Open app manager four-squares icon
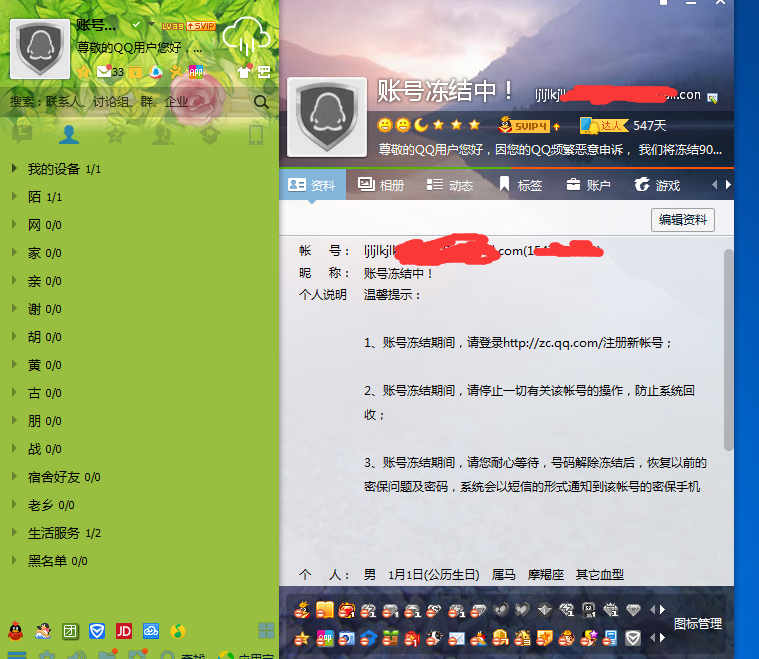 tap(266, 630)
